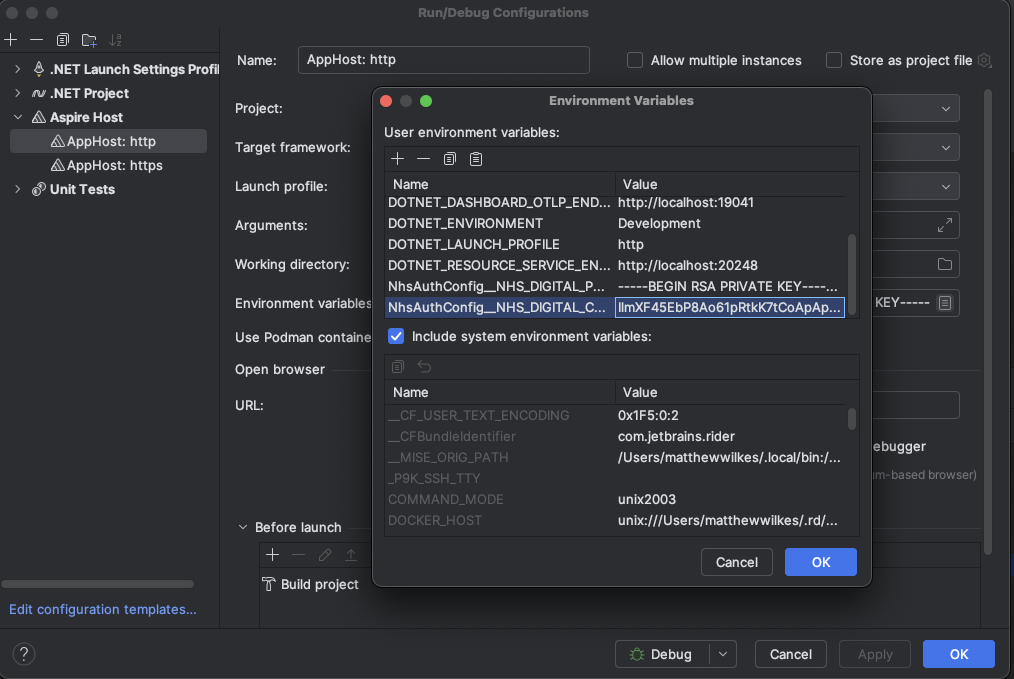Enable Allow multiple instances checkbox
This screenshot has width=1014, height=679.
pyautogui.click(x=635, y=60)
